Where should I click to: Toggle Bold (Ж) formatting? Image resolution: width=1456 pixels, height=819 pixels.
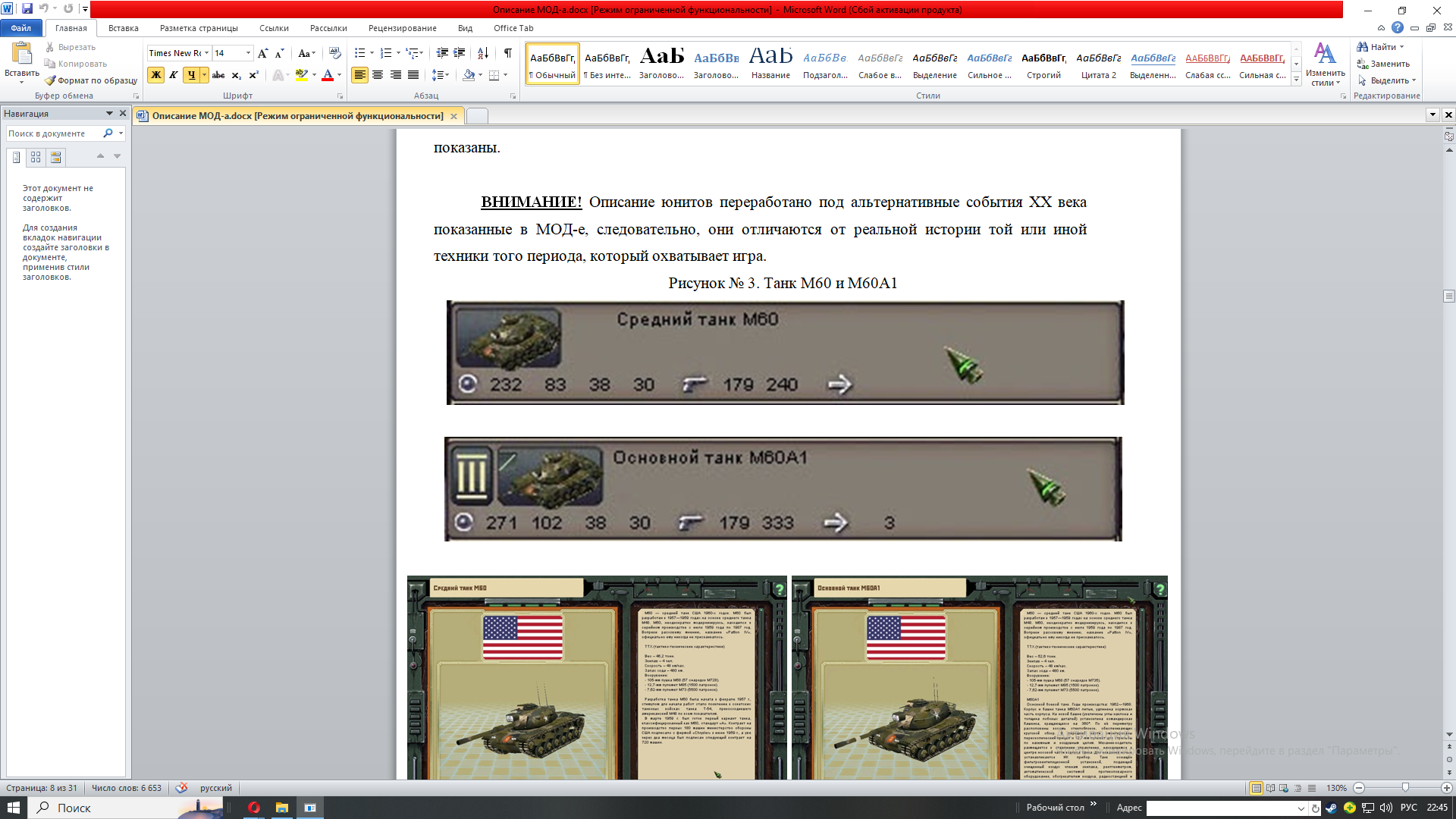point(155,75)
